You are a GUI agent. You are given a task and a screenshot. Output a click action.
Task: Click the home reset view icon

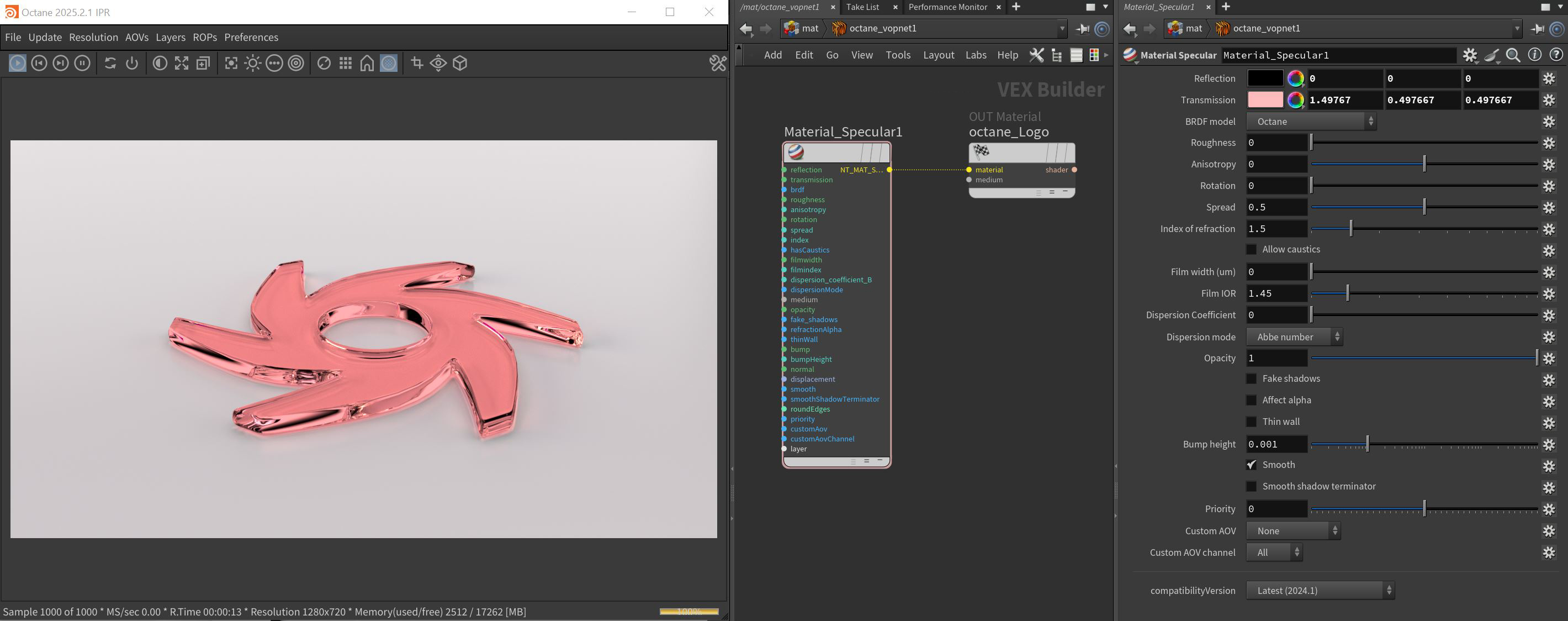(367, 63)
